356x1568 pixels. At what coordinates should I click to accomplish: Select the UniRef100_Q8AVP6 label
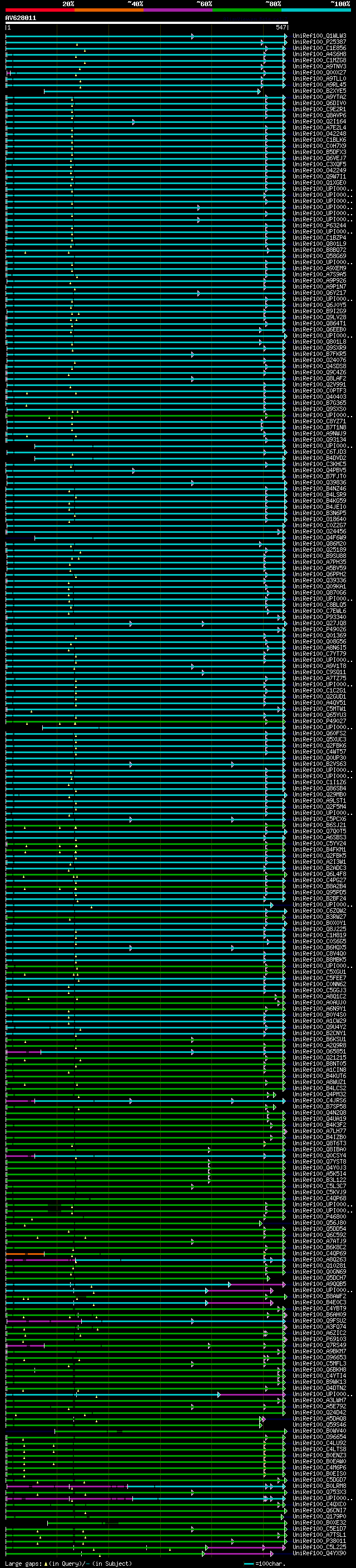(319, 116)
